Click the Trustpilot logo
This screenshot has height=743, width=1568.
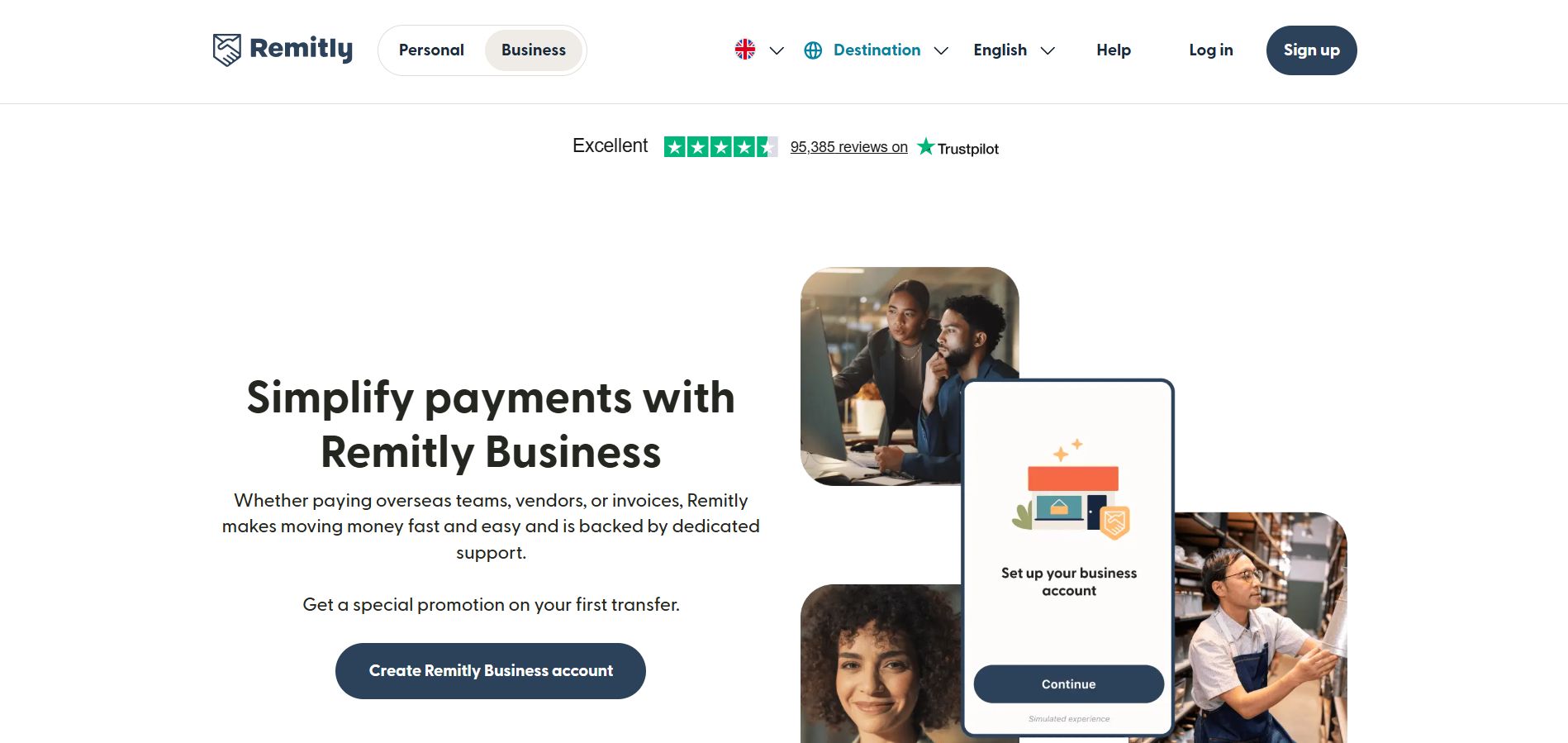[958, 147]
